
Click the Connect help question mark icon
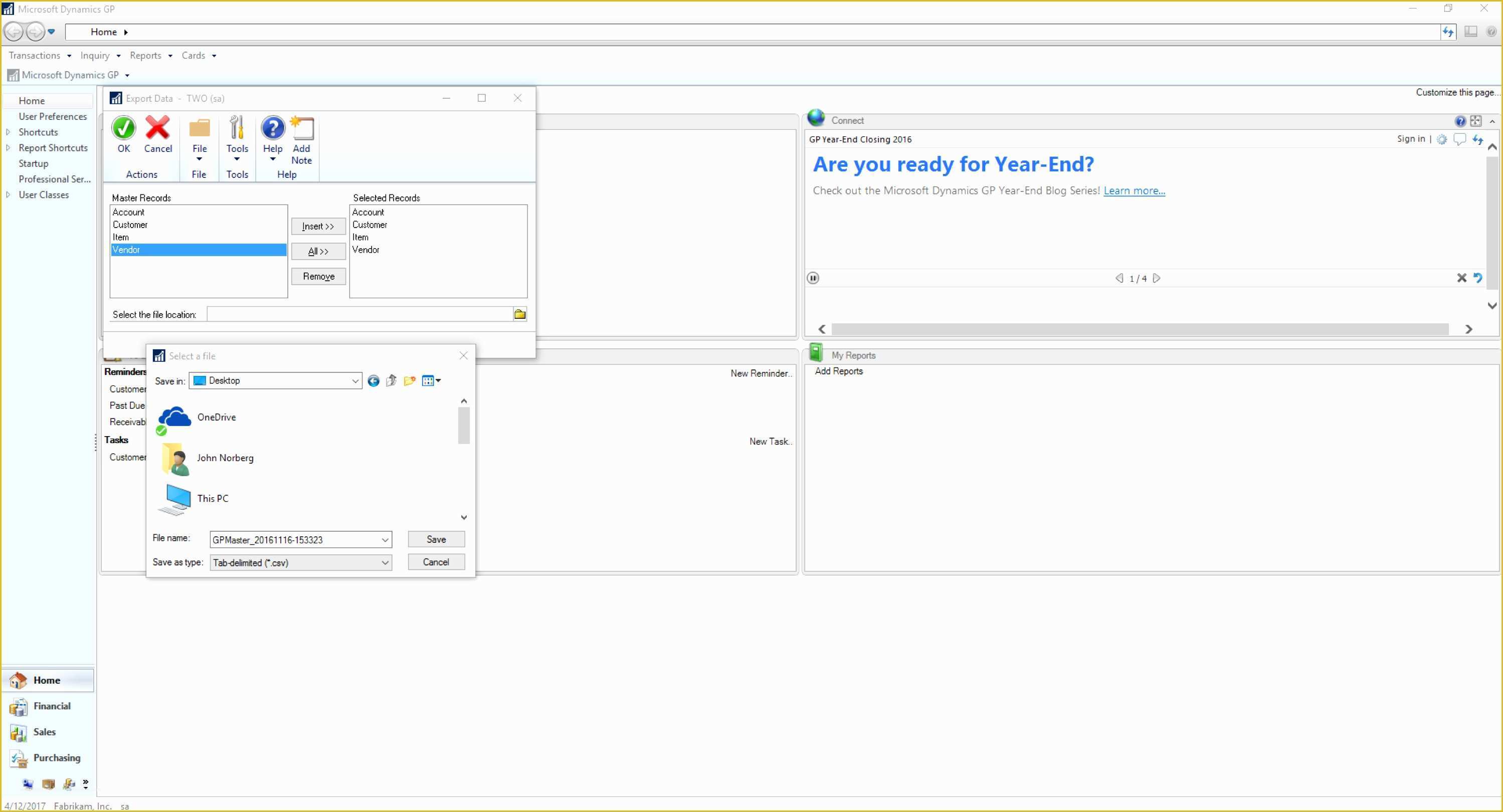point(1460,121)
